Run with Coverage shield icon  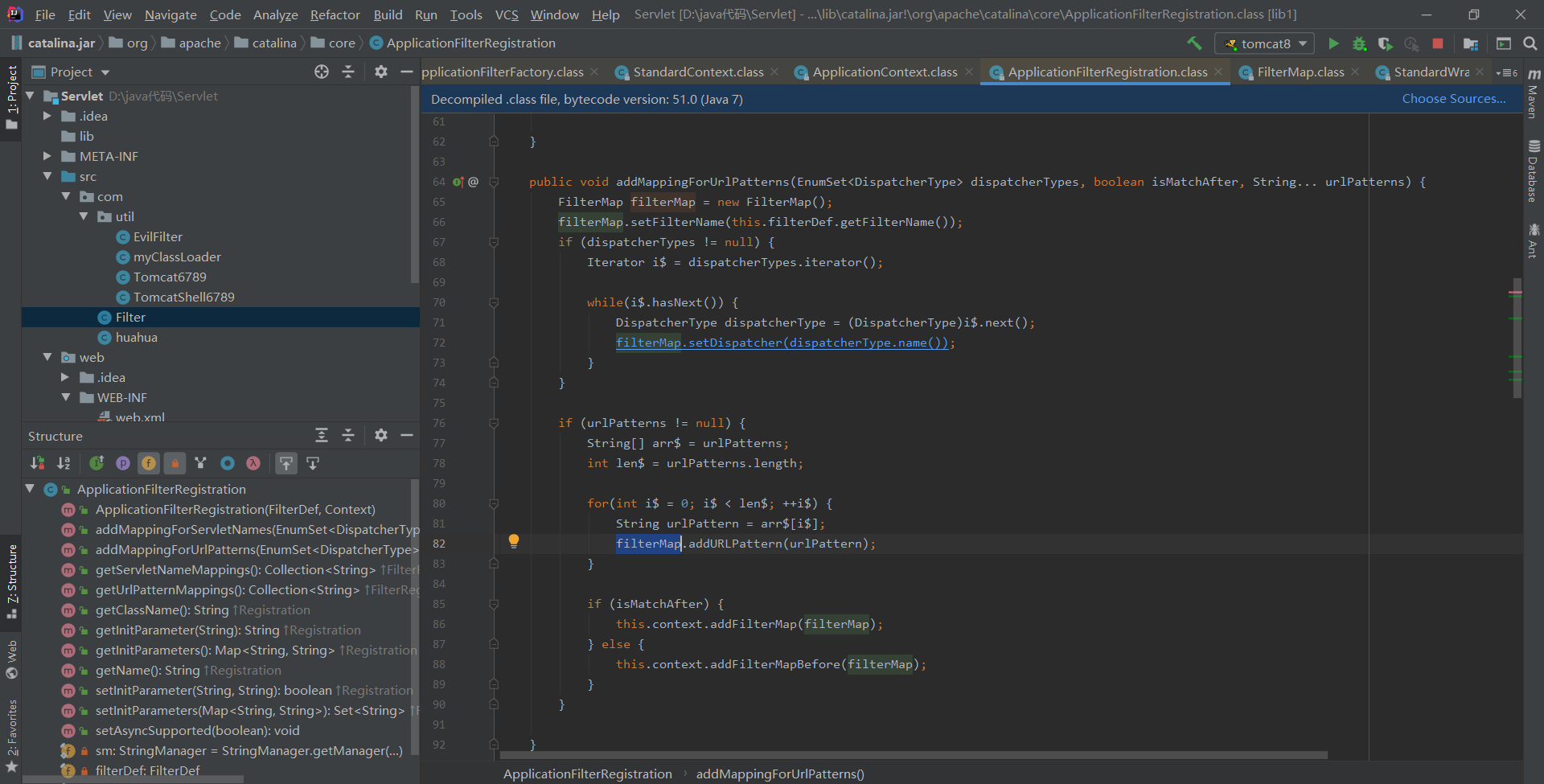pos(1385,43)
